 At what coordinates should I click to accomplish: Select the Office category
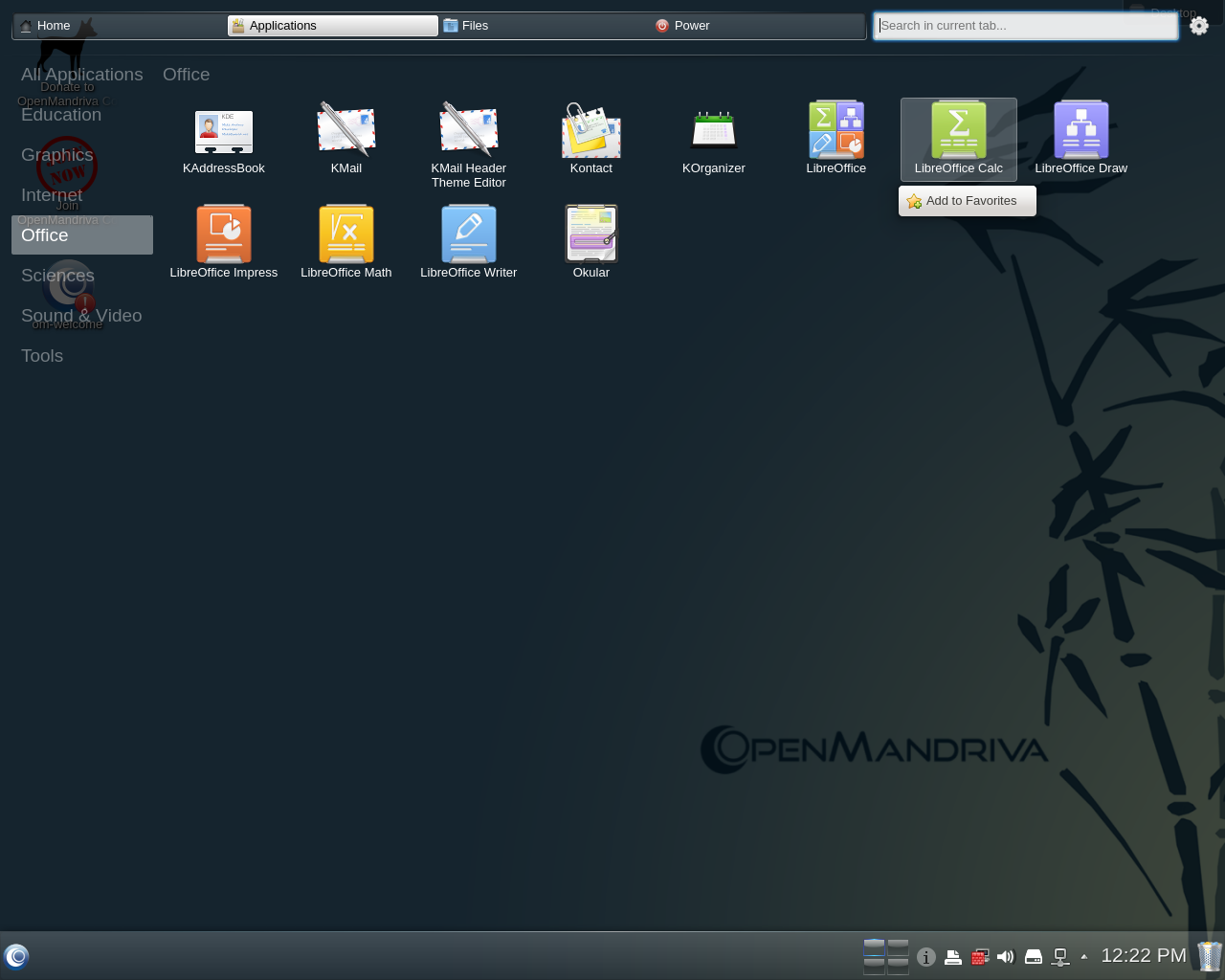tap(82, 235)
